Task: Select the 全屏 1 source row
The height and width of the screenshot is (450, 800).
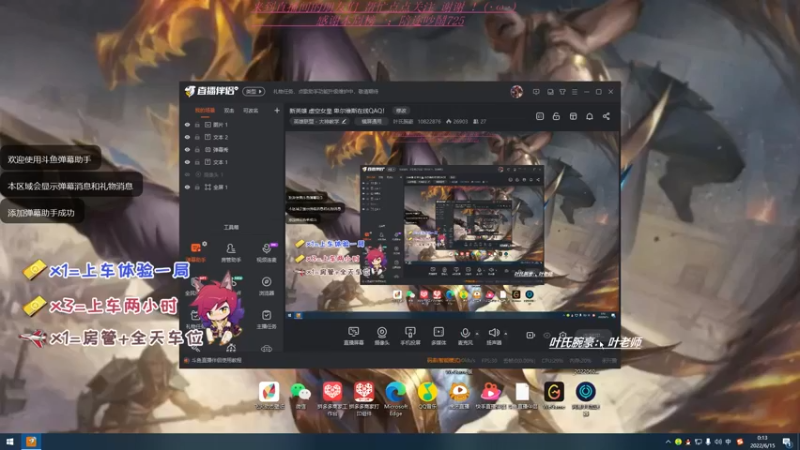Action: click(232, 187)
